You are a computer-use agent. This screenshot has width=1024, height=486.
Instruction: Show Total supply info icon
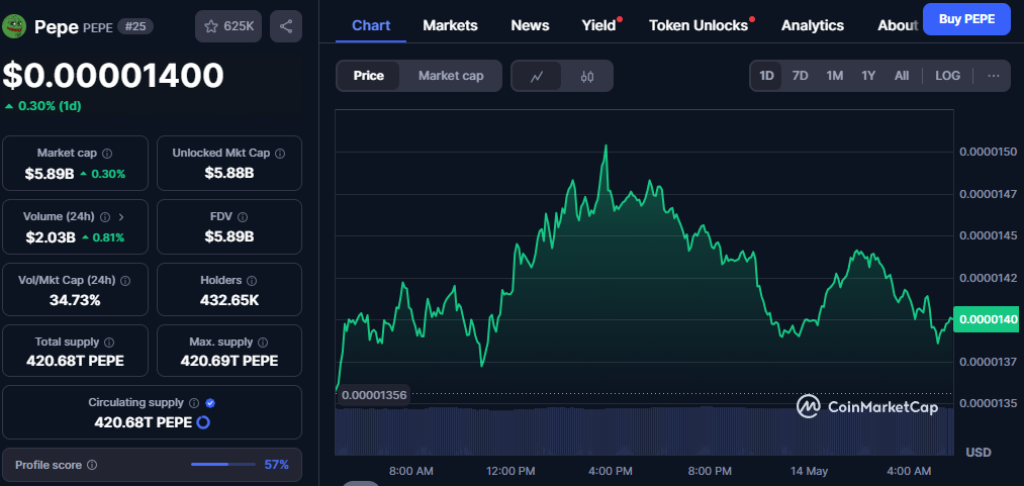click(x=109, y=342)
